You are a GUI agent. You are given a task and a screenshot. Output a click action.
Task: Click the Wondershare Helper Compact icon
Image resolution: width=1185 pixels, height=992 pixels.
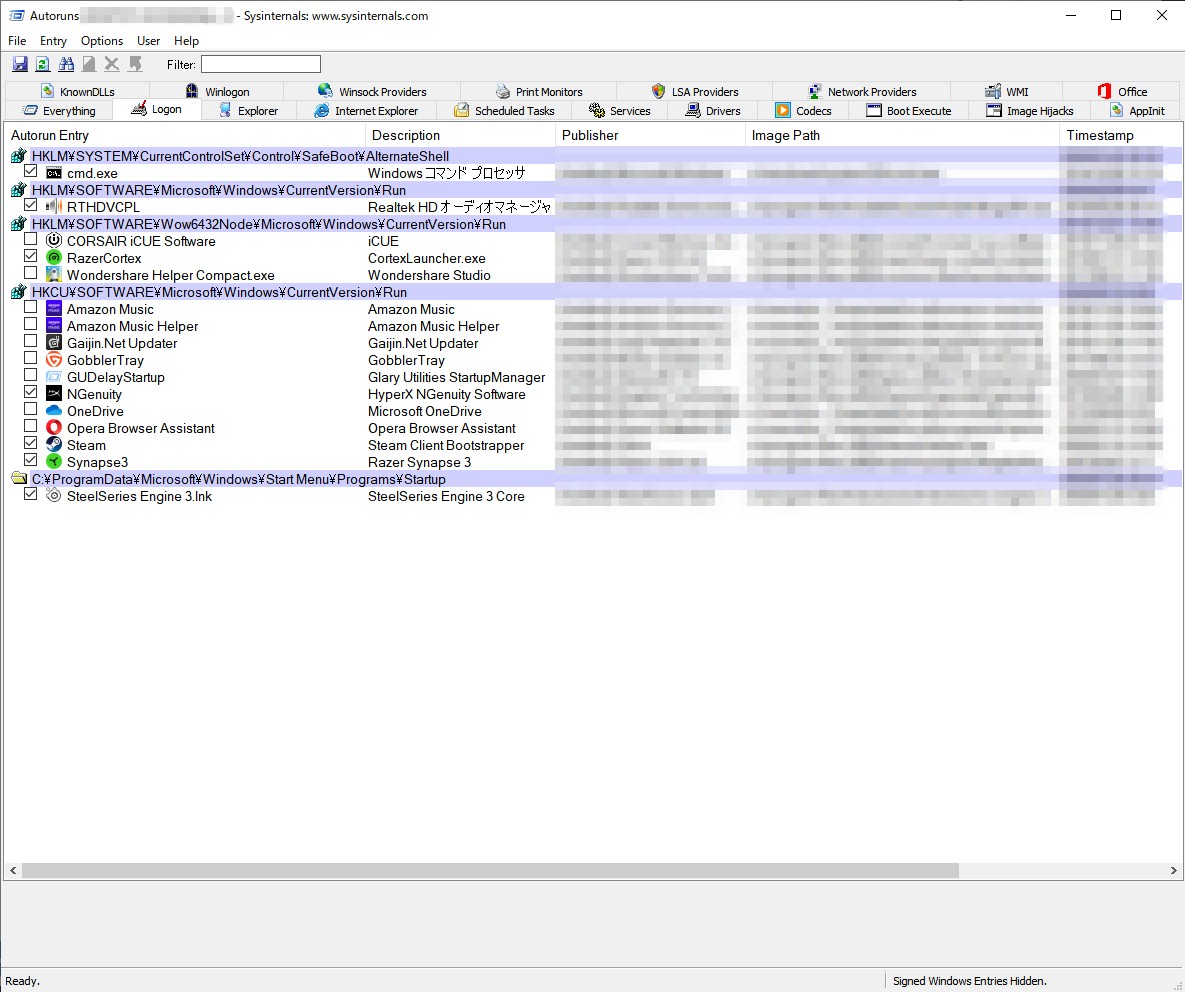54,275
